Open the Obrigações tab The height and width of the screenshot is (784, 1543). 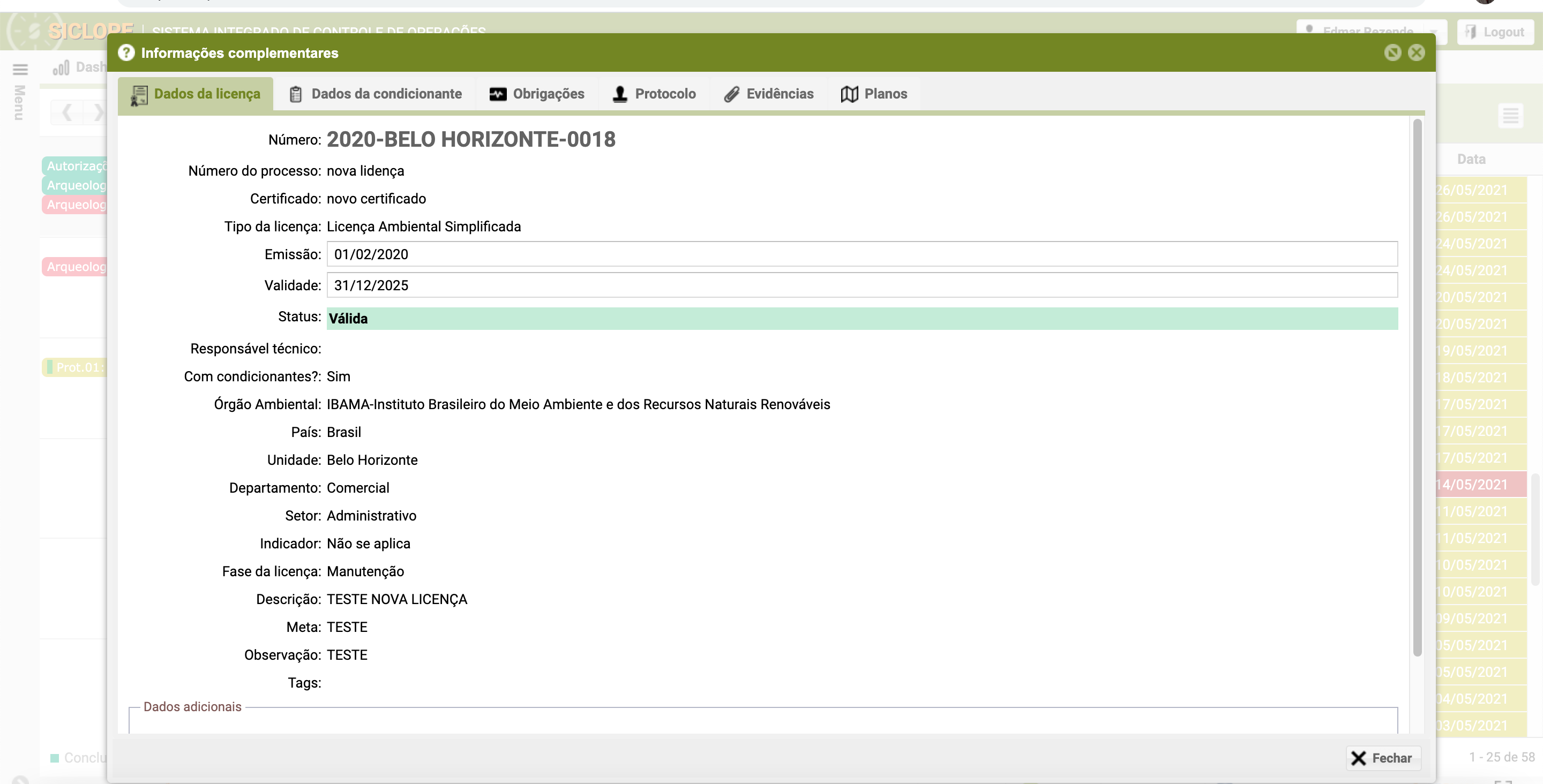[x=537, y=94]
